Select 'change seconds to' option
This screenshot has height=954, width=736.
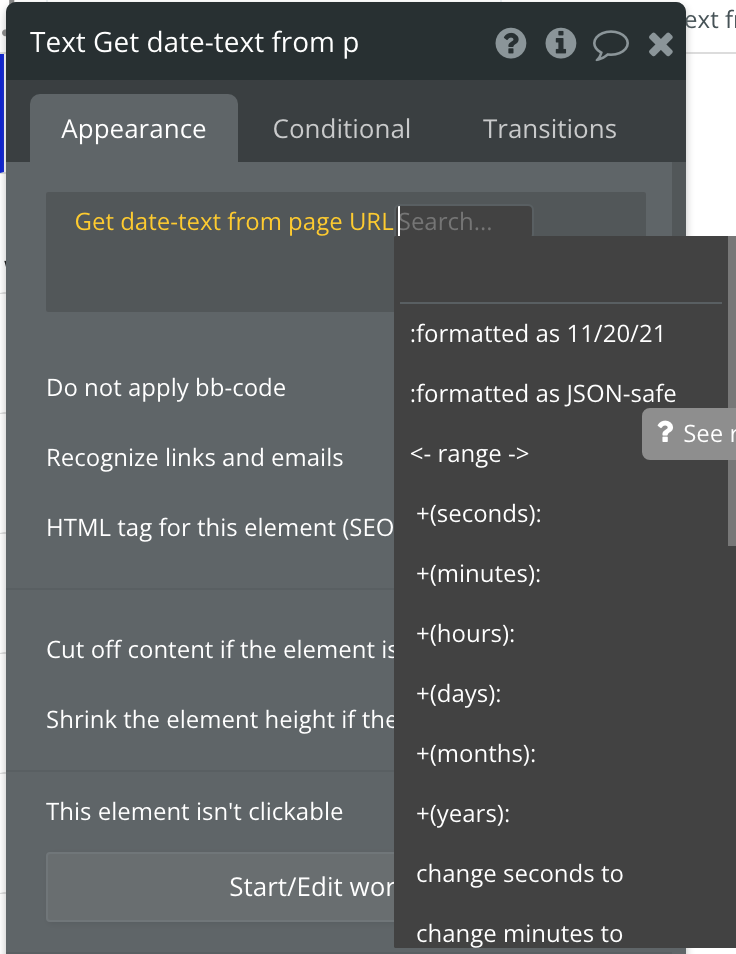tap(519, 874)
